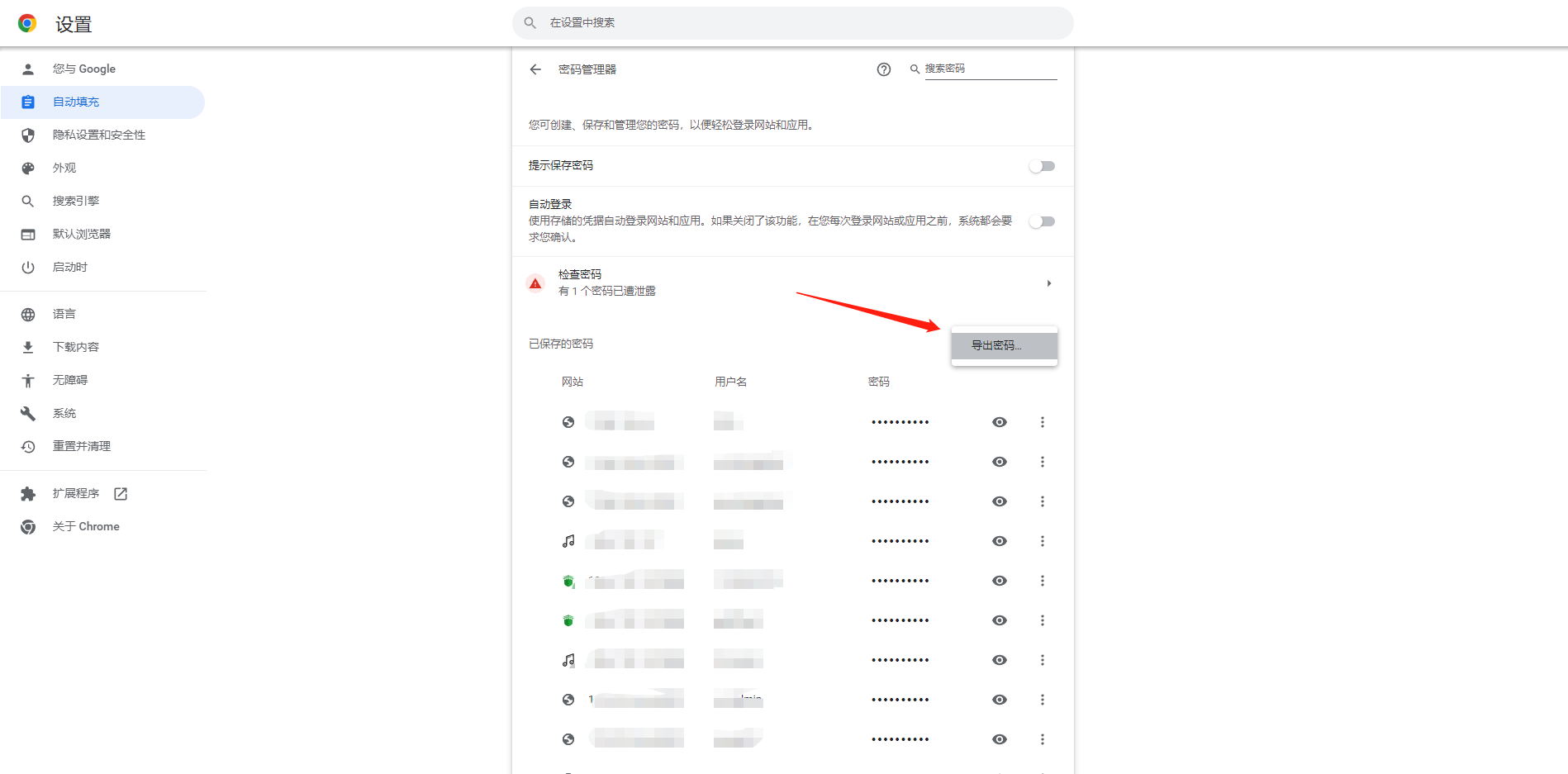
Task: Open the three-dot menu for the last password row
Action: (x=1042, y=739)
